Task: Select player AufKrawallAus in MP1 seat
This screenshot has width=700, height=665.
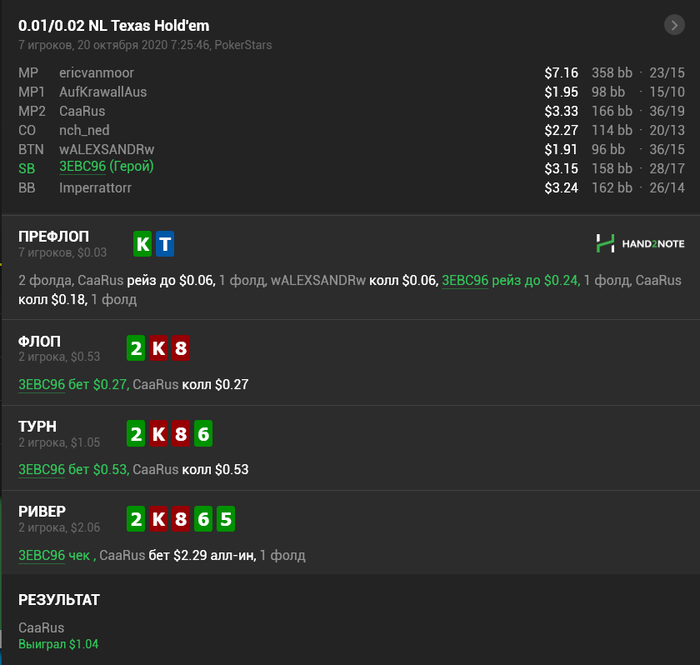Action: point(103,92)
